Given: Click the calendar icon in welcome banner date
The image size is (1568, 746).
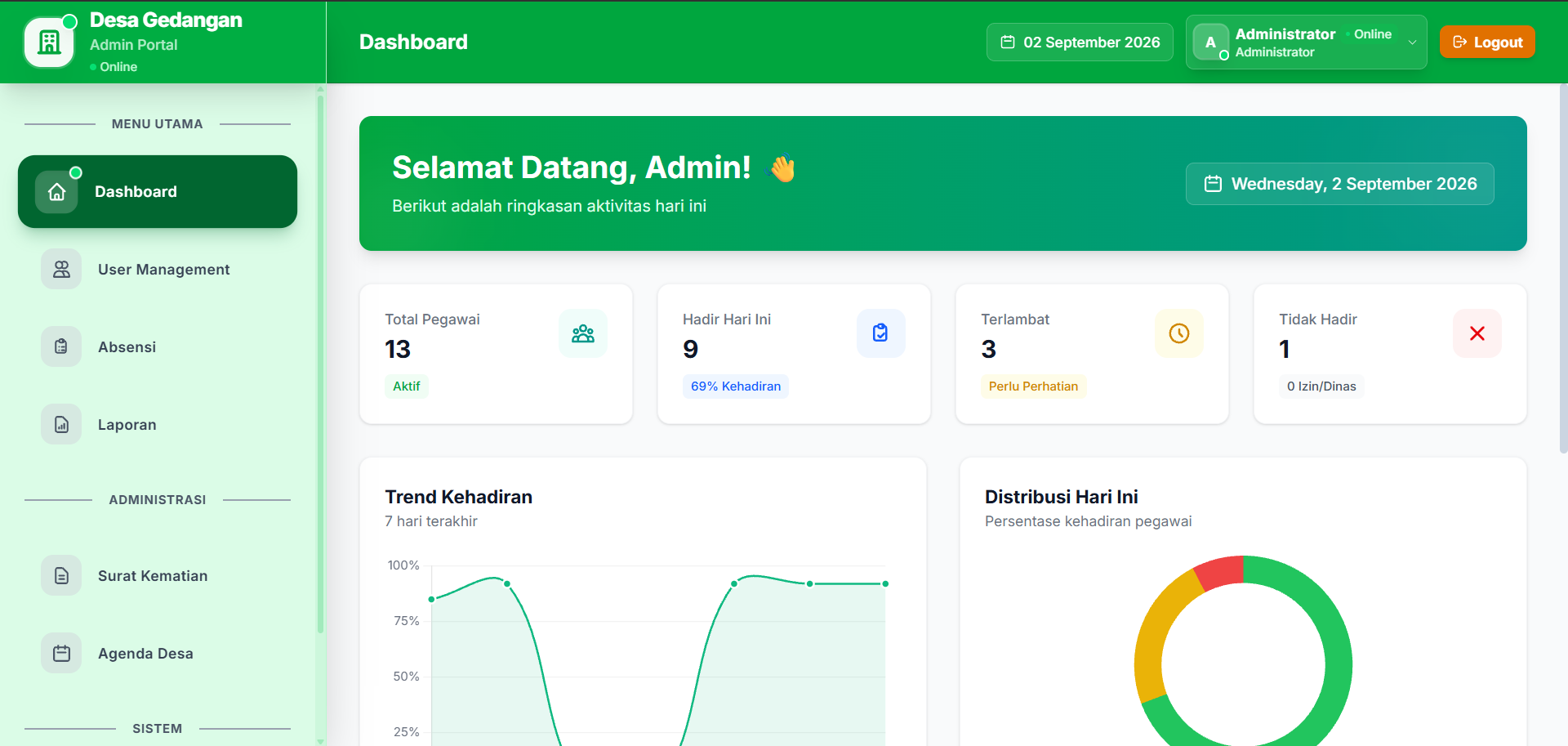Looking at the screenshot, I should tap(1213, 184).
